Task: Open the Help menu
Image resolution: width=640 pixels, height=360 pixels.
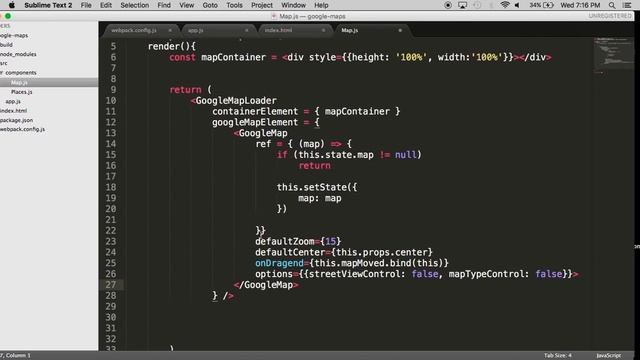Action: (321, 5)
